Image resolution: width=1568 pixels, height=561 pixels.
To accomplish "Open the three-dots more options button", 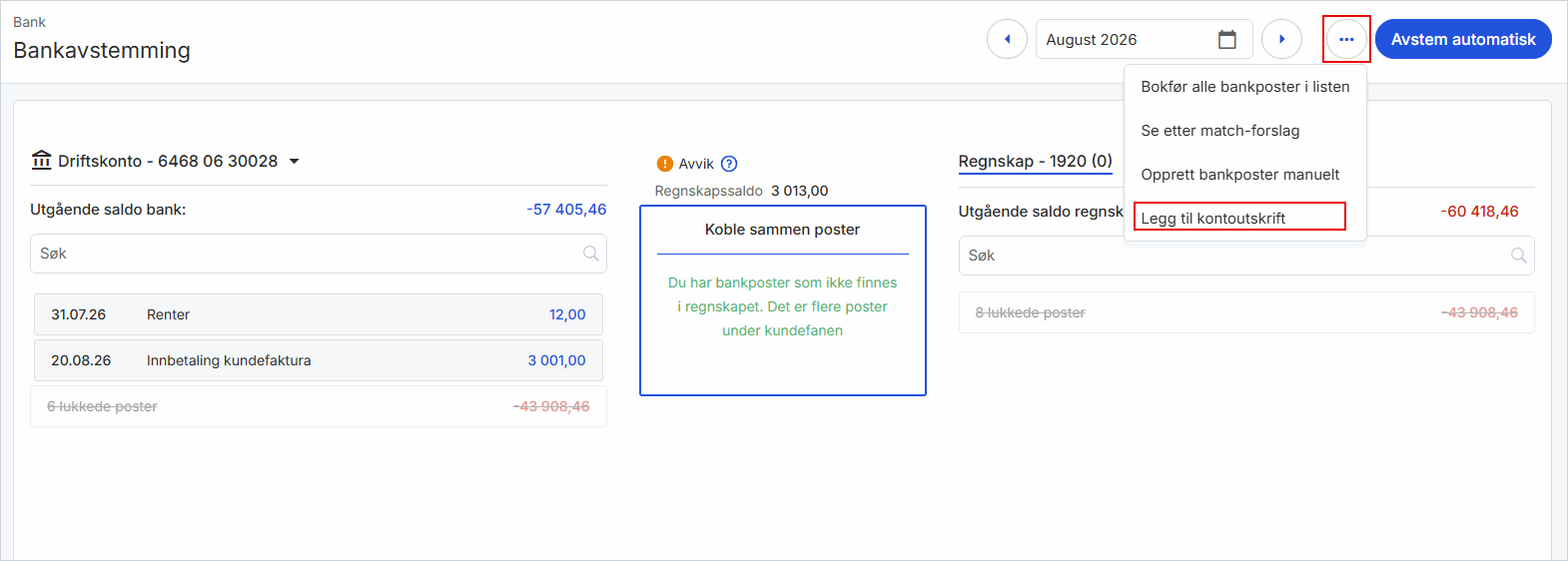I will pos(1346,40).
